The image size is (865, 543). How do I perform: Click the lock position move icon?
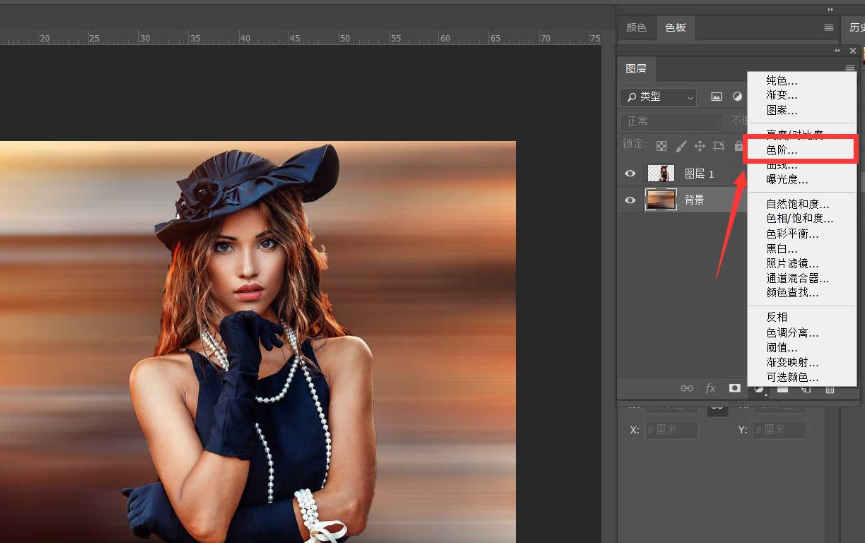point(700,146)
